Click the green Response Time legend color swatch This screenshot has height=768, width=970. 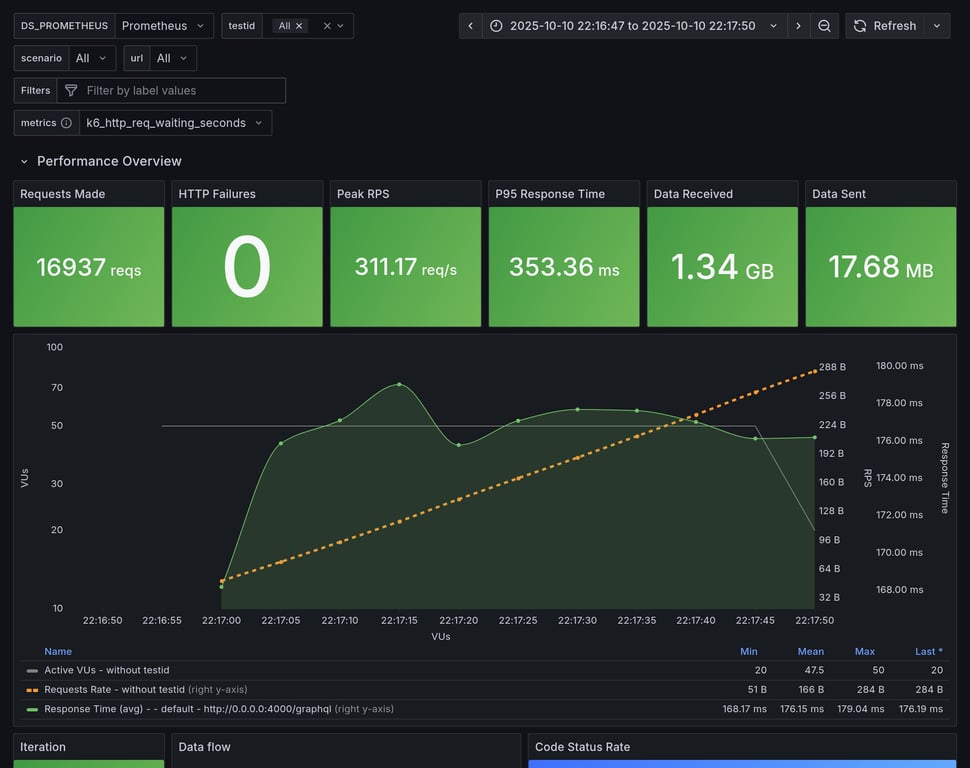(32, 709)
